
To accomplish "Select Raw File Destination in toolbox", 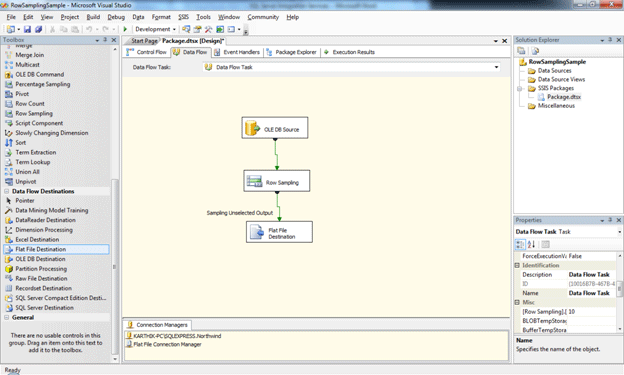I will click(x=41, y=279).
